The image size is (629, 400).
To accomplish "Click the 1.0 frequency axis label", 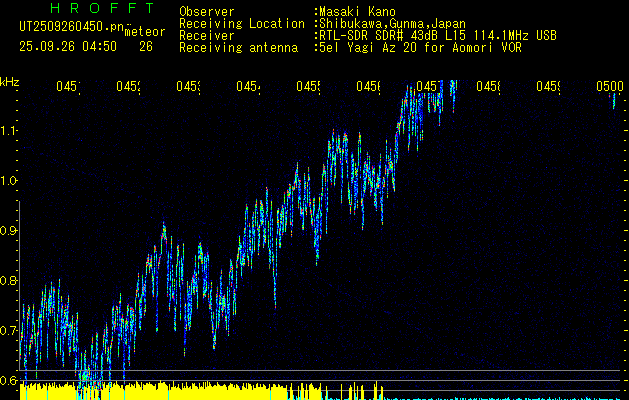I will click(x=8, y=181).
